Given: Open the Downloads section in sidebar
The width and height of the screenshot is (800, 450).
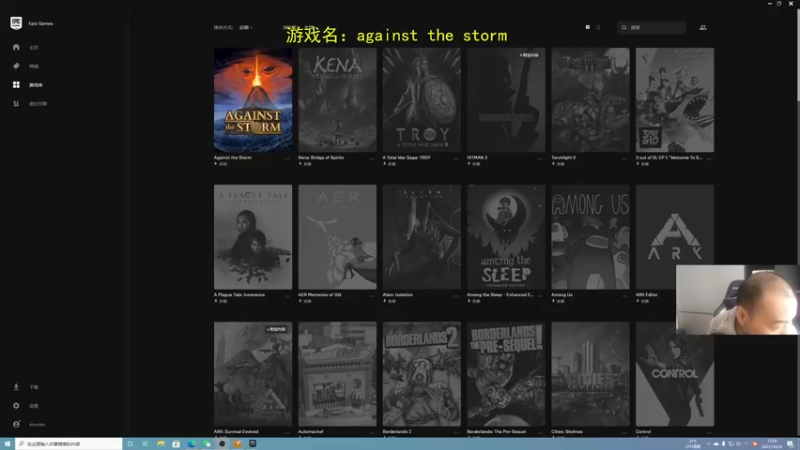Looking at the screenshot, I should click(x=16, y=387).
